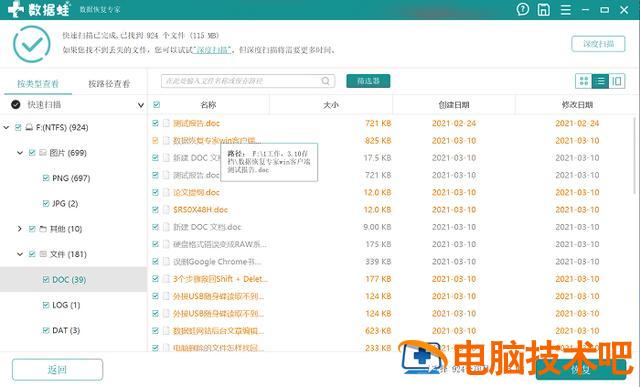Click the scan complete checkmark icon
Viewport: 640px width, 387px height.
tap(32, 44)
